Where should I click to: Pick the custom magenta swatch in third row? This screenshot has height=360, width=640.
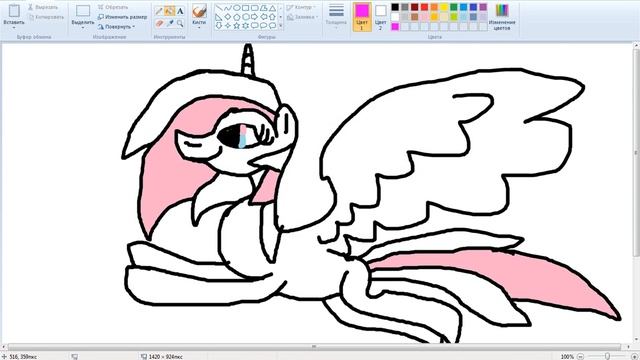395,27
